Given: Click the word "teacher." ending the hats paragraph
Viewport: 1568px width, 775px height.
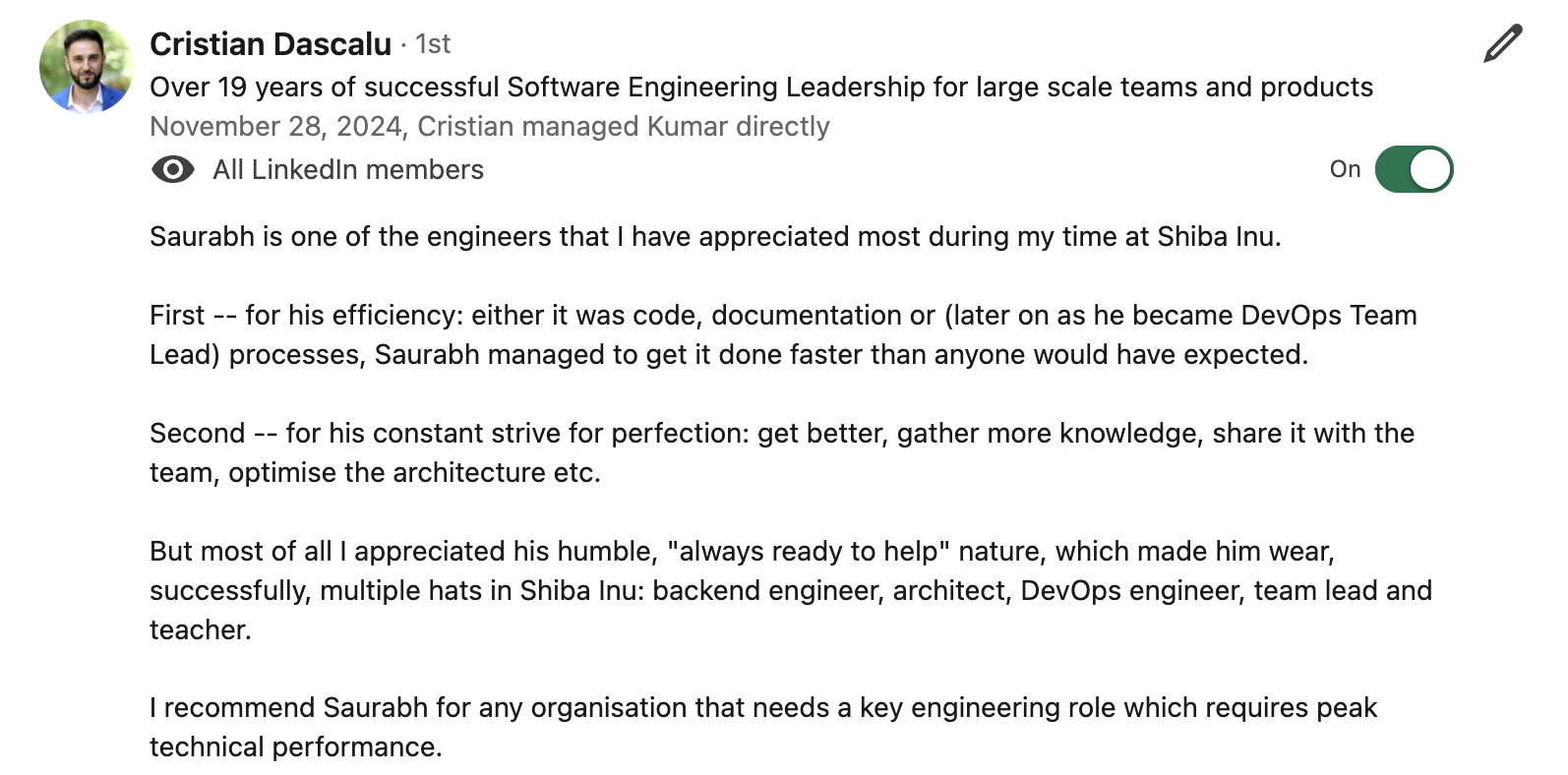Looking at the screenshot, I should [201, 630].
